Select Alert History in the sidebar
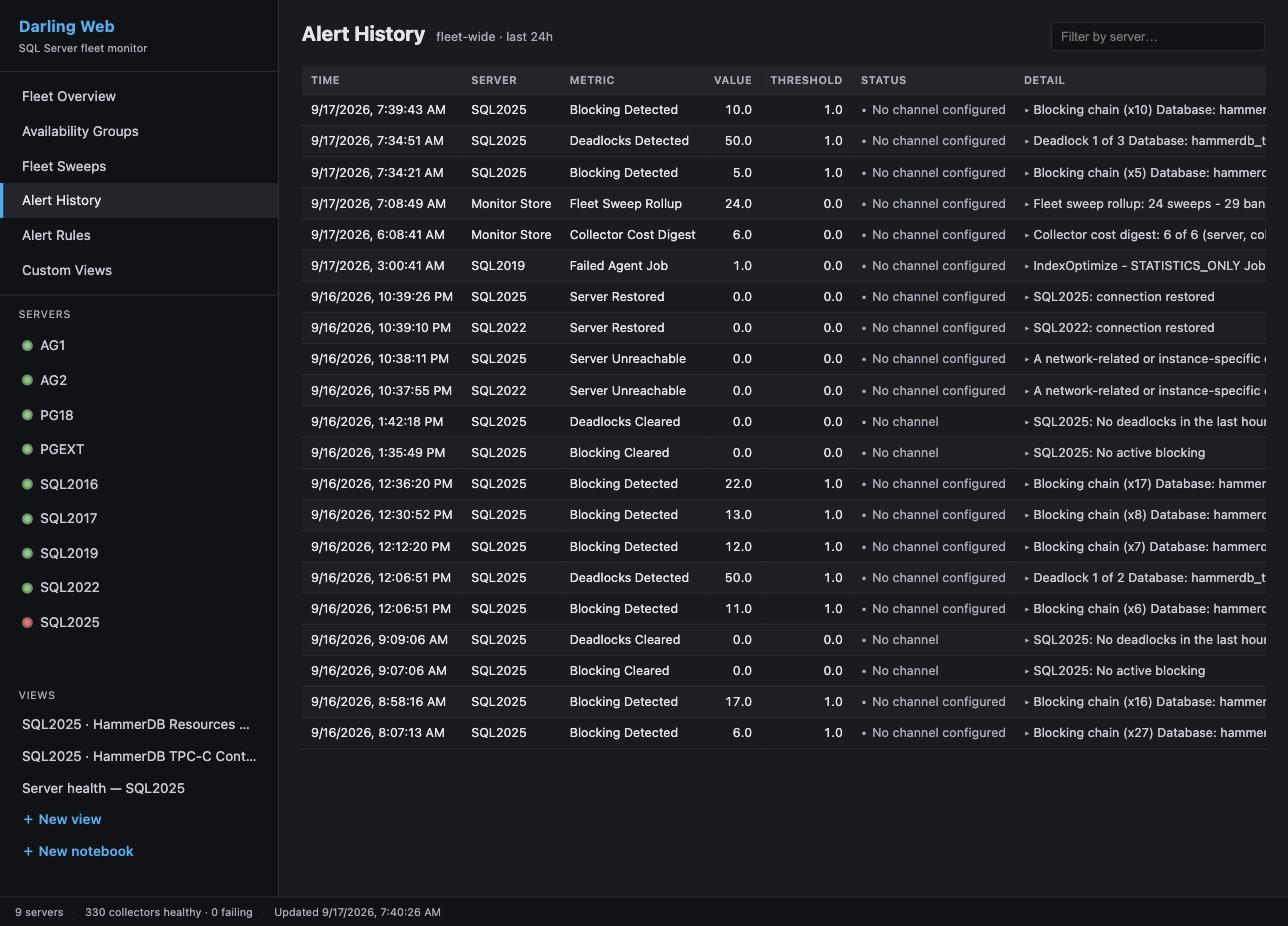Screen dimensions: 1288x926 (139, 200)
